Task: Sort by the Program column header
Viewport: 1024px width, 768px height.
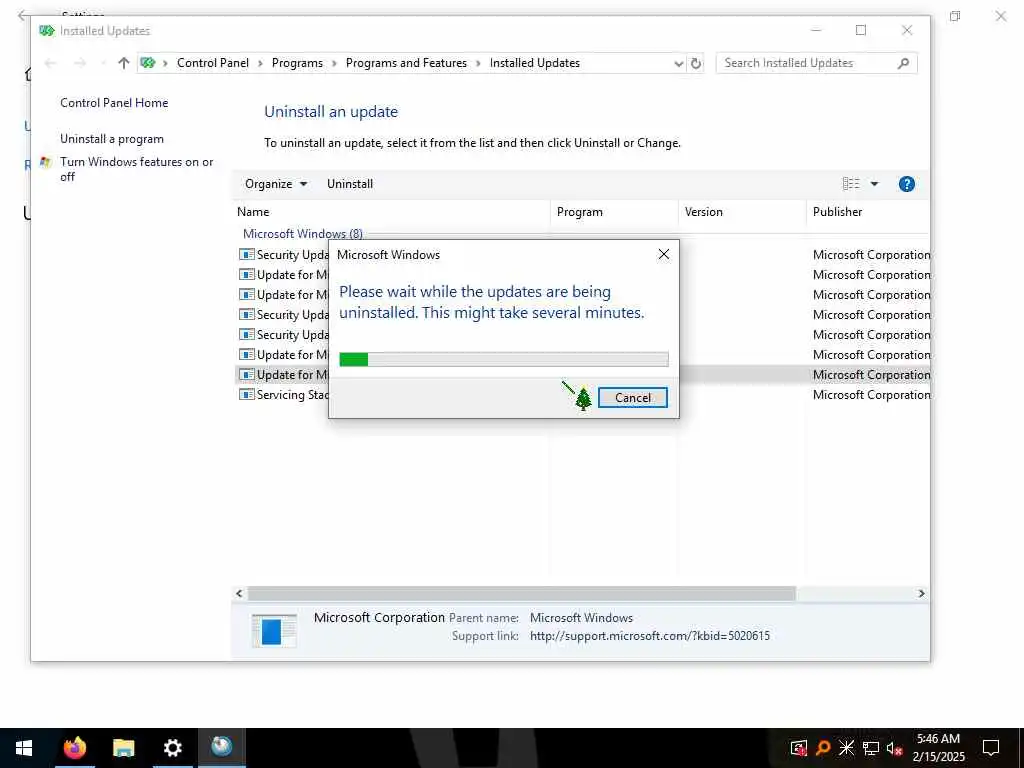Action: pos(615,212)
